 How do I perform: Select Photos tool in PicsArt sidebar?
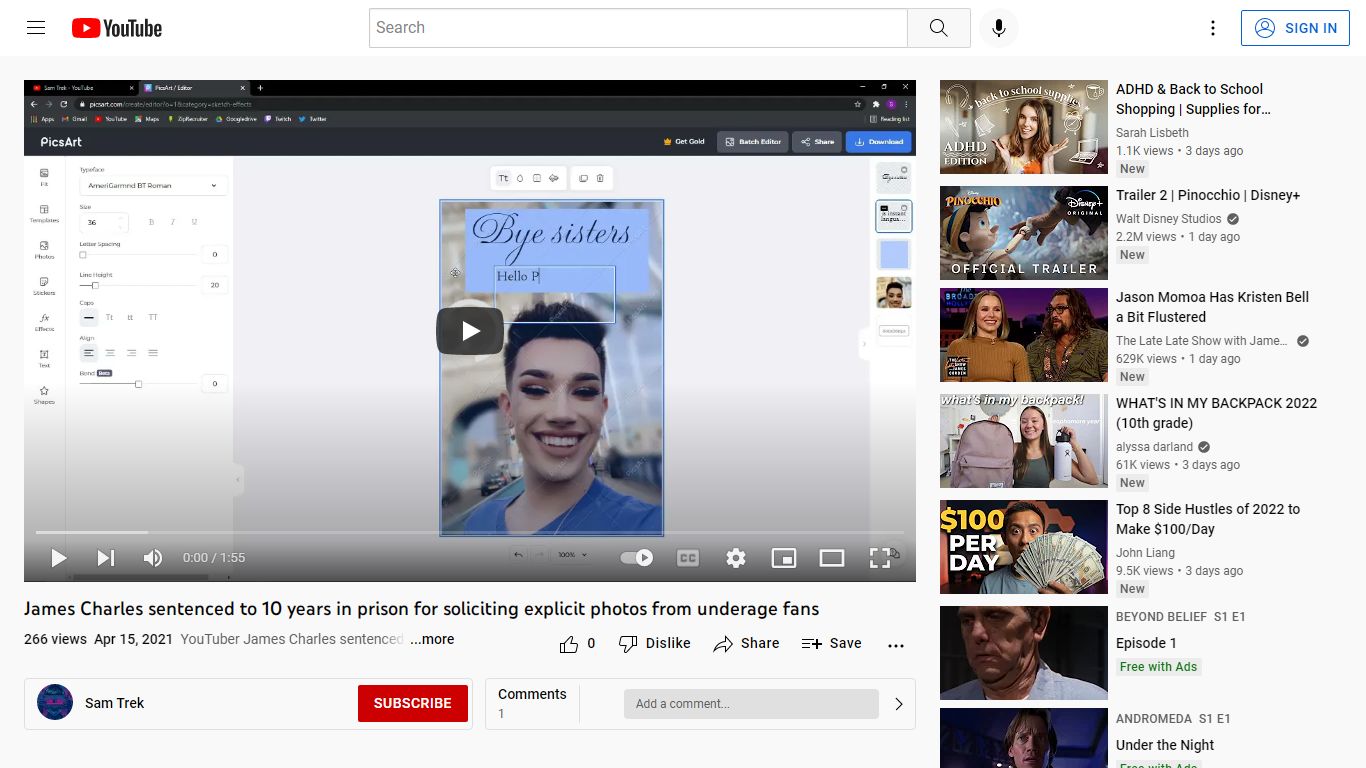44,250
